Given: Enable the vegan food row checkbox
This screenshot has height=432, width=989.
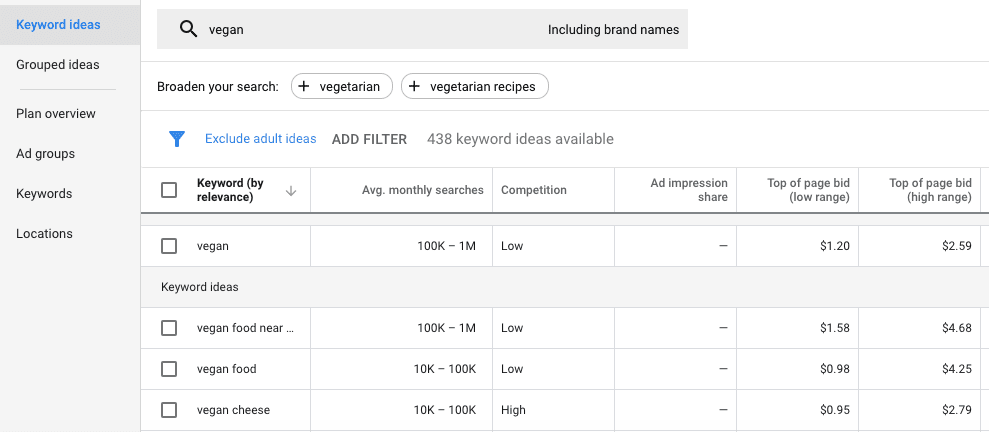Looking at the screenshot, I should pos(169,369).
